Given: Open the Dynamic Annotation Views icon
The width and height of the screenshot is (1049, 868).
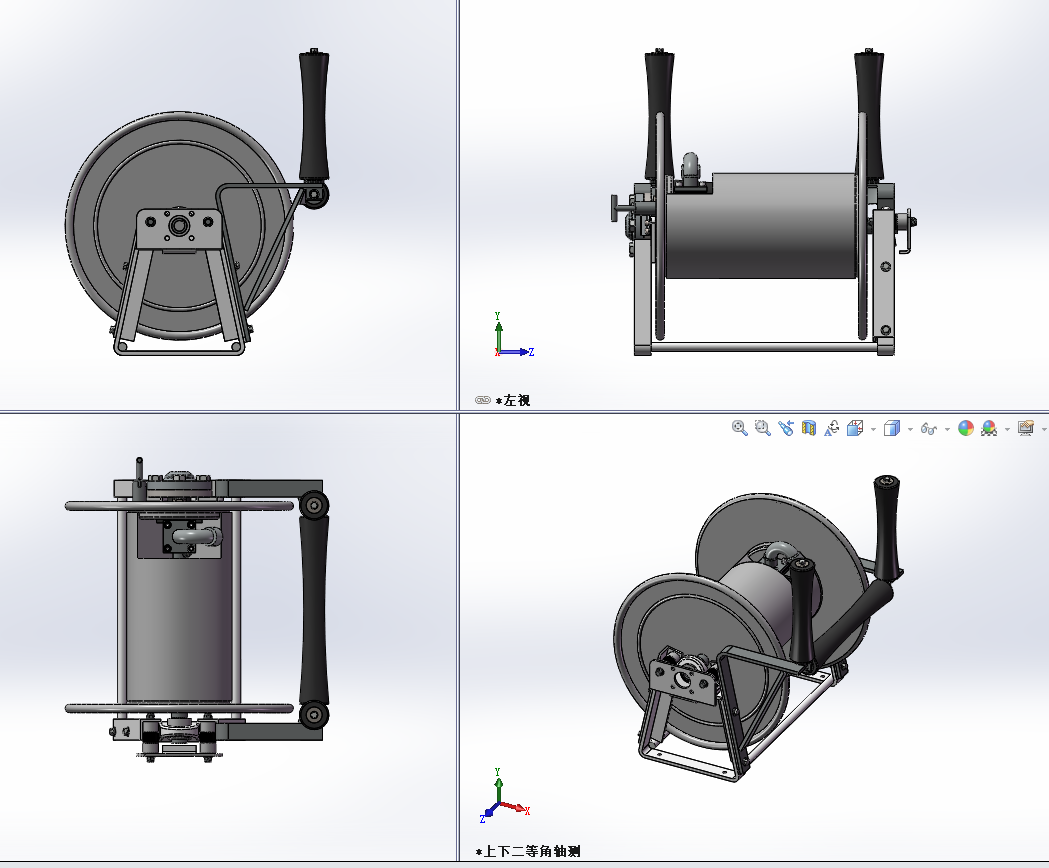Looking at the screenshot, I should 832,428.
